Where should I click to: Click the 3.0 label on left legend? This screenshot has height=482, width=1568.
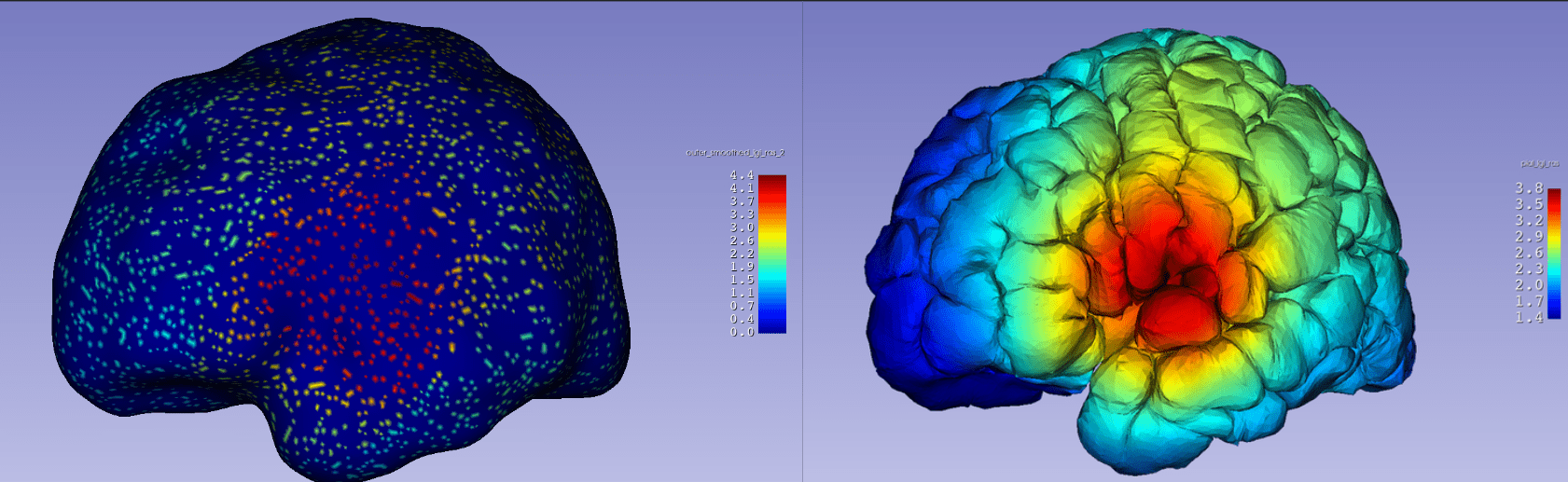click(x=742, y=227)
